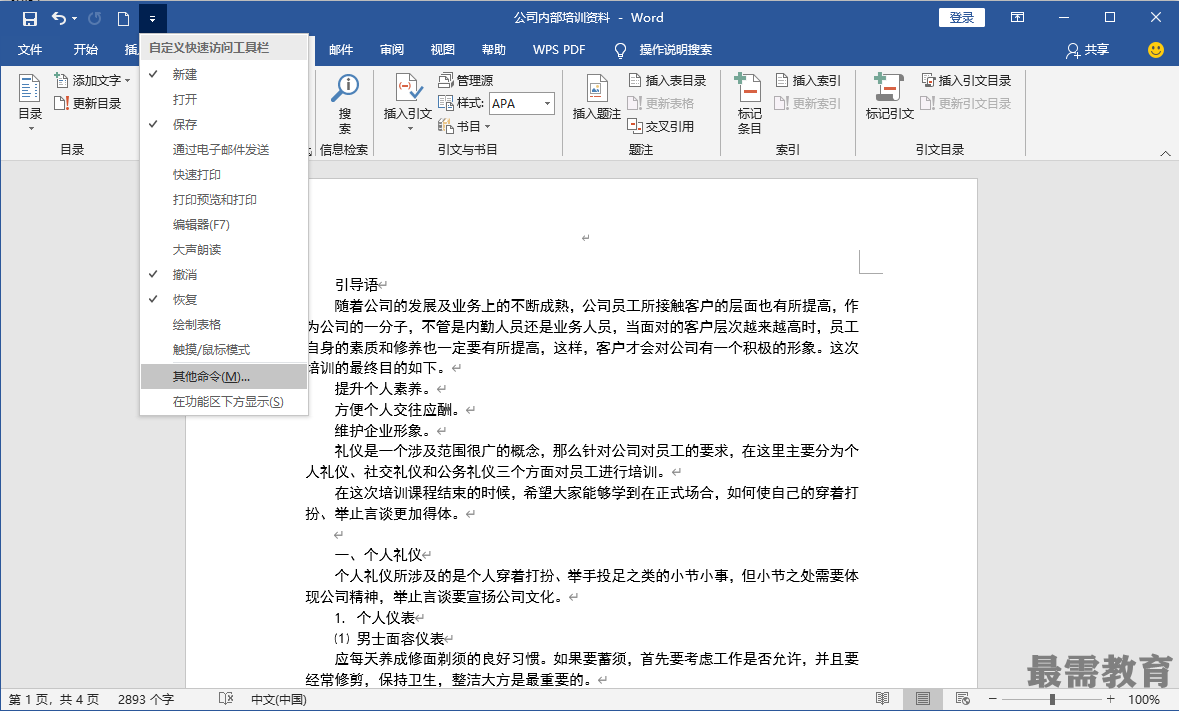Click the Ribbon Display Options icon
The height and width of the screenshot is (711, 1179).
[x=1017, y=17]
